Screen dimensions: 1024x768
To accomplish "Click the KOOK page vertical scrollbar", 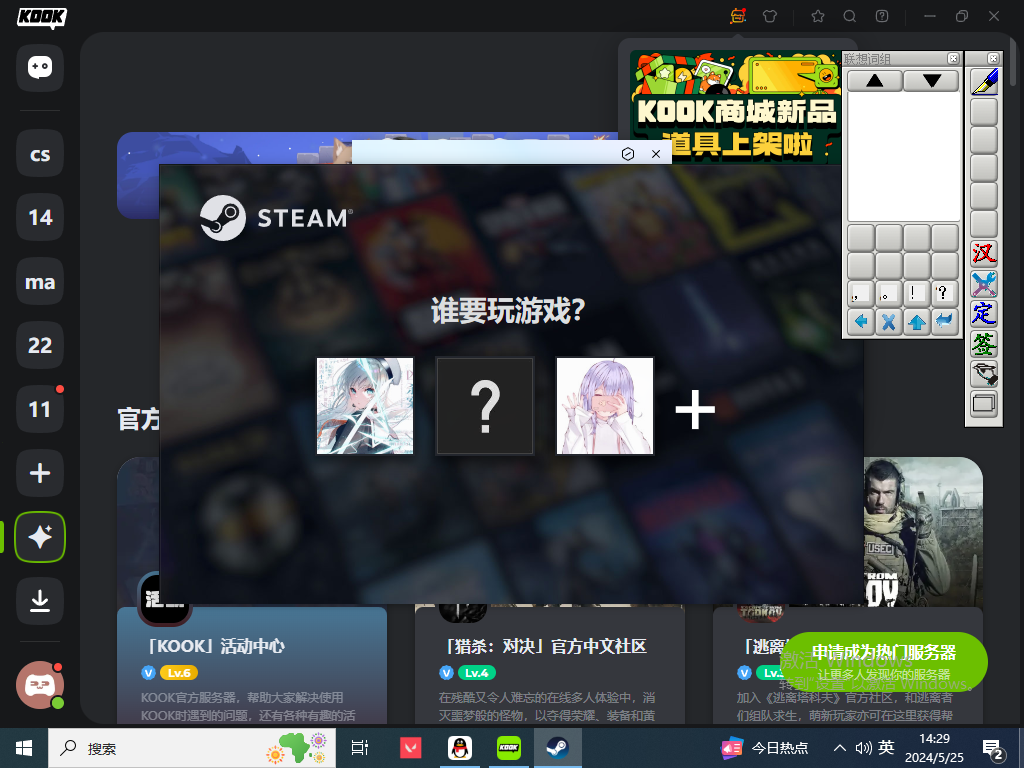I will (1013, 62).
